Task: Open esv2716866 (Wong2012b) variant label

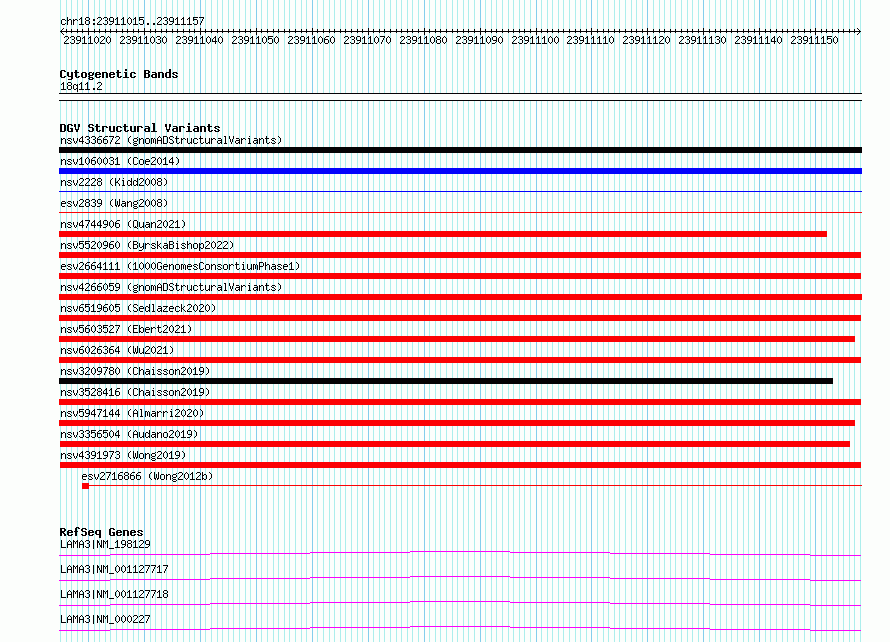Action: (x=147, y=476)
